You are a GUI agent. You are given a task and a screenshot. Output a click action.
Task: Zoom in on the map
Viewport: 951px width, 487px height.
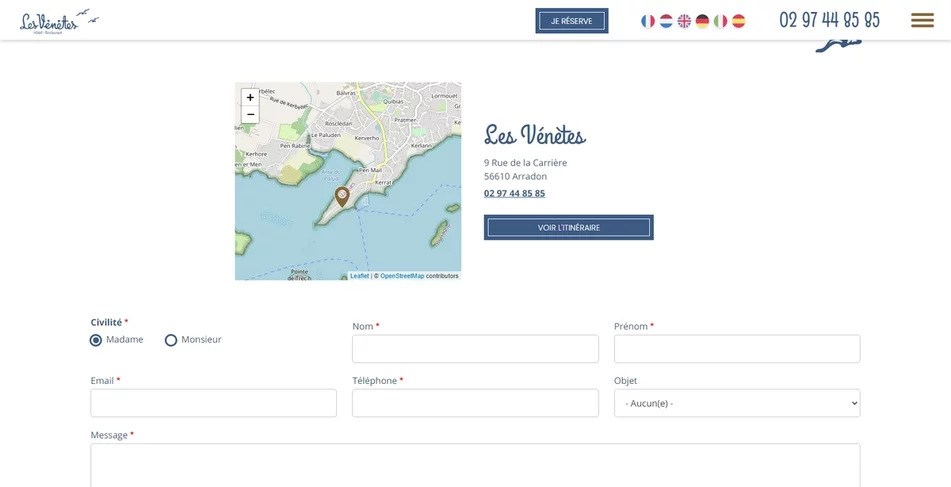point(250,97)
